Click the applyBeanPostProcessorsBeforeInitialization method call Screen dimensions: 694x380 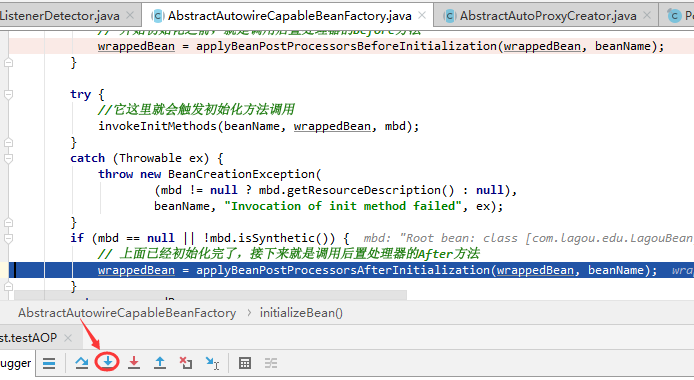click(347, 46)
